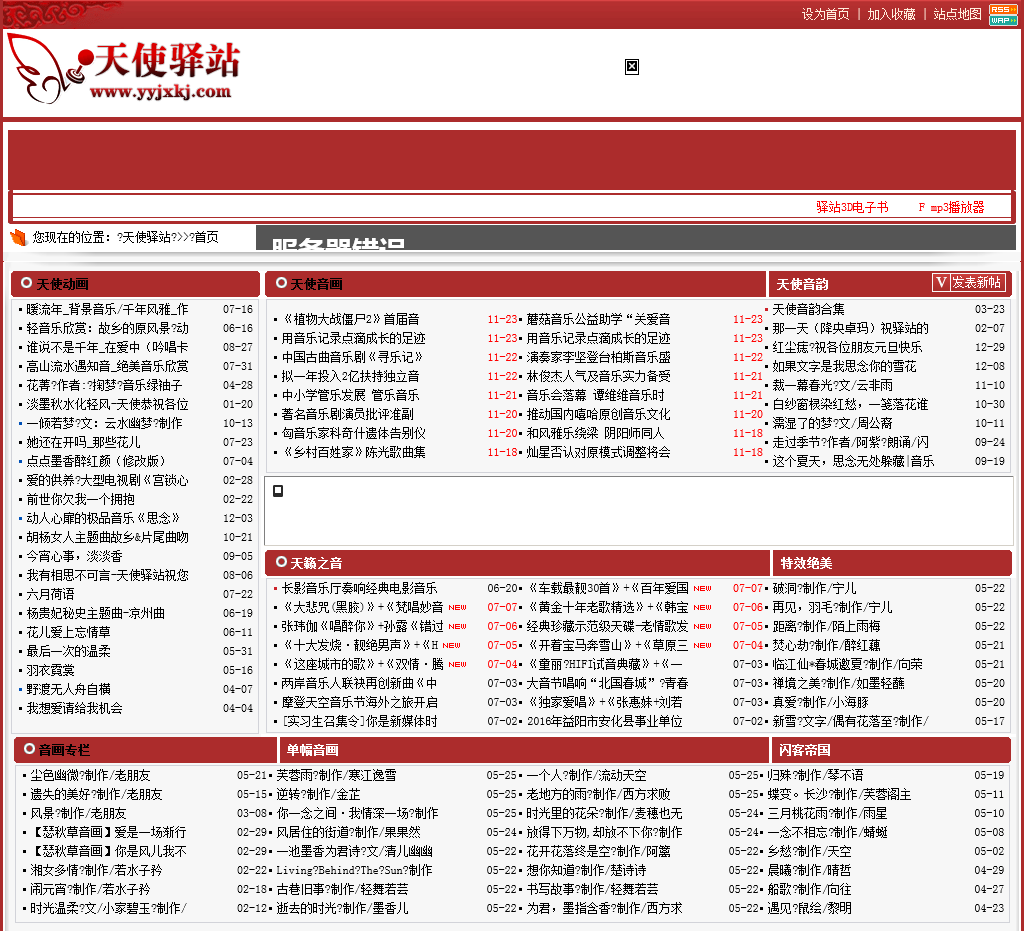This screenshot has width=1024, height=931.
Task: Open 蘑菇音乐公益助学 article
Action: tap(599, 319)
